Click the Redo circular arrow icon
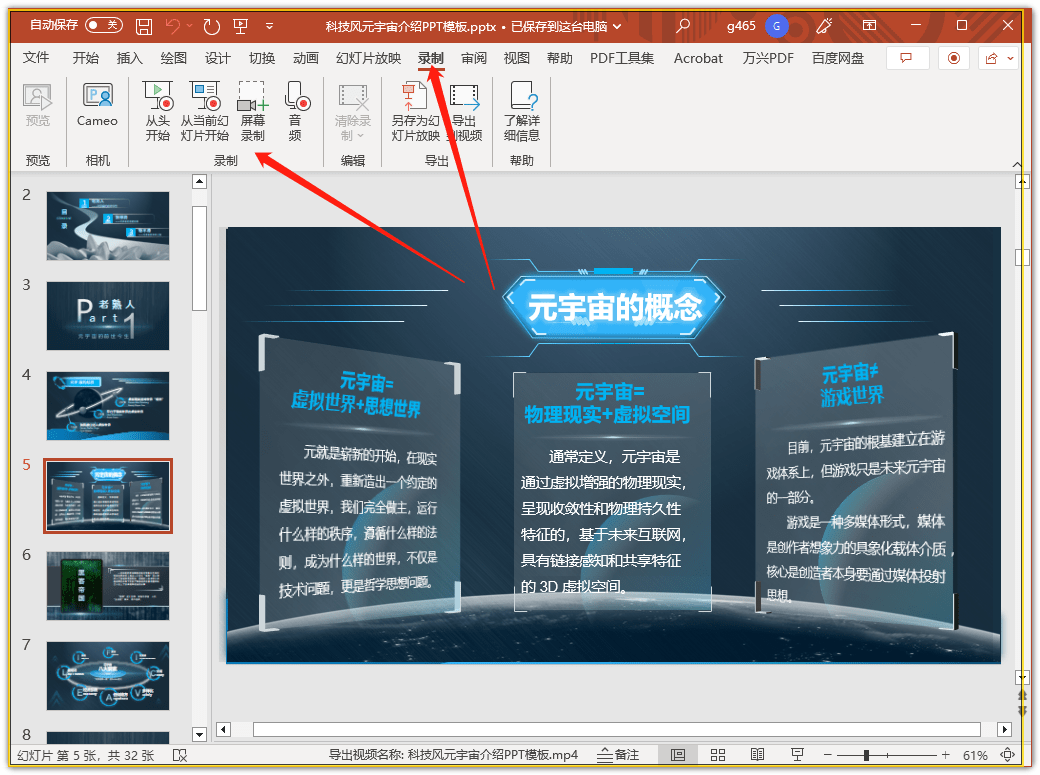The image size is (1040, 775). tap(212, 26)
